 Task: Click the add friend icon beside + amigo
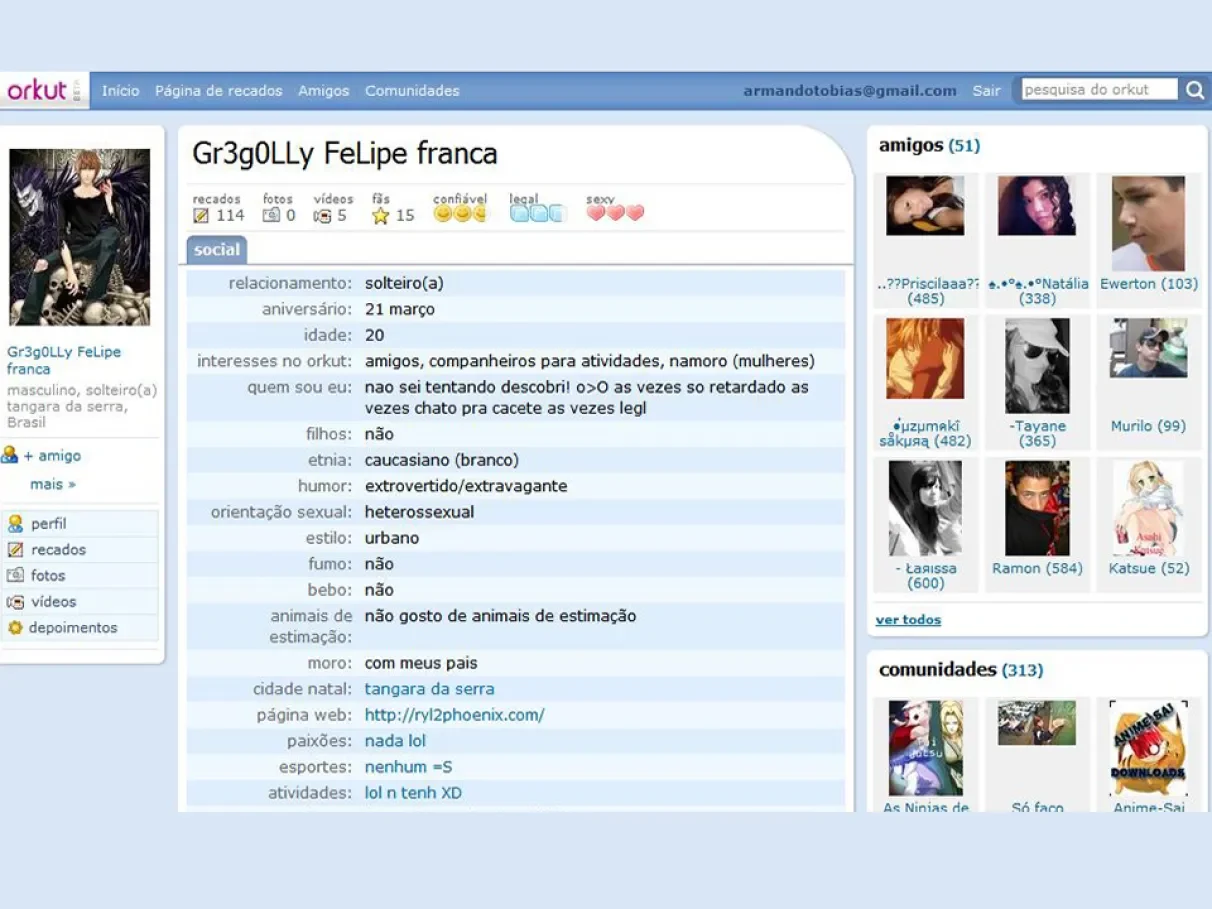10,455
